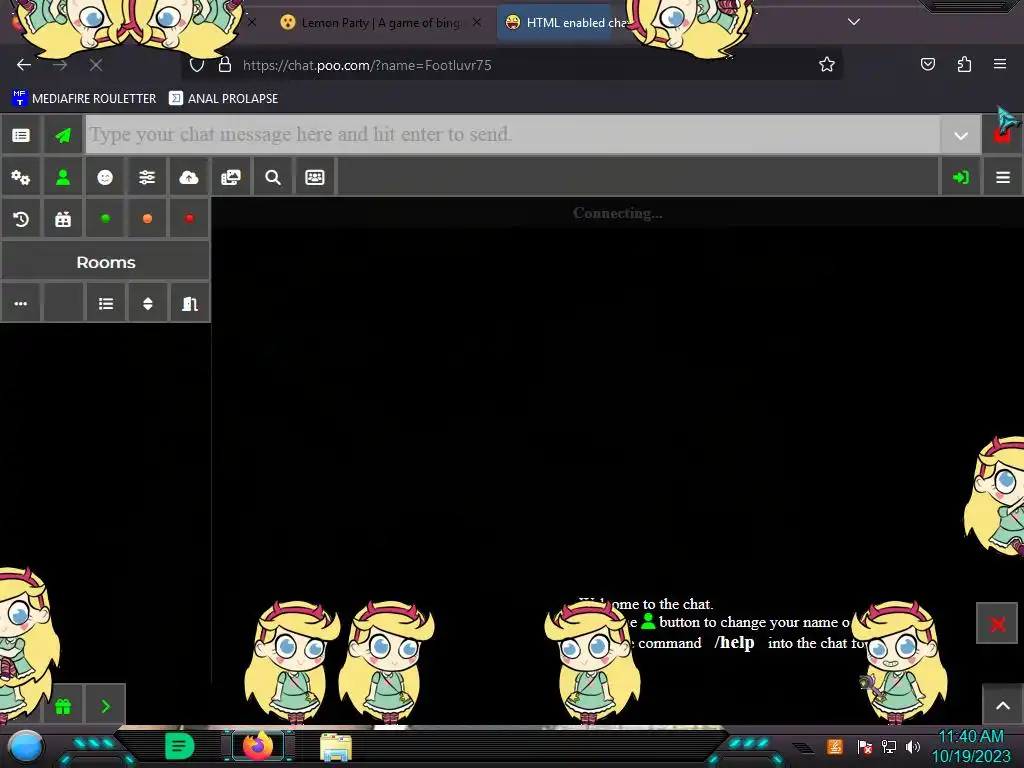The height and width of the screenshot is (768, 1024).
Task: Click the green user name icon in toolbar
Action: [x=63, y=177]
